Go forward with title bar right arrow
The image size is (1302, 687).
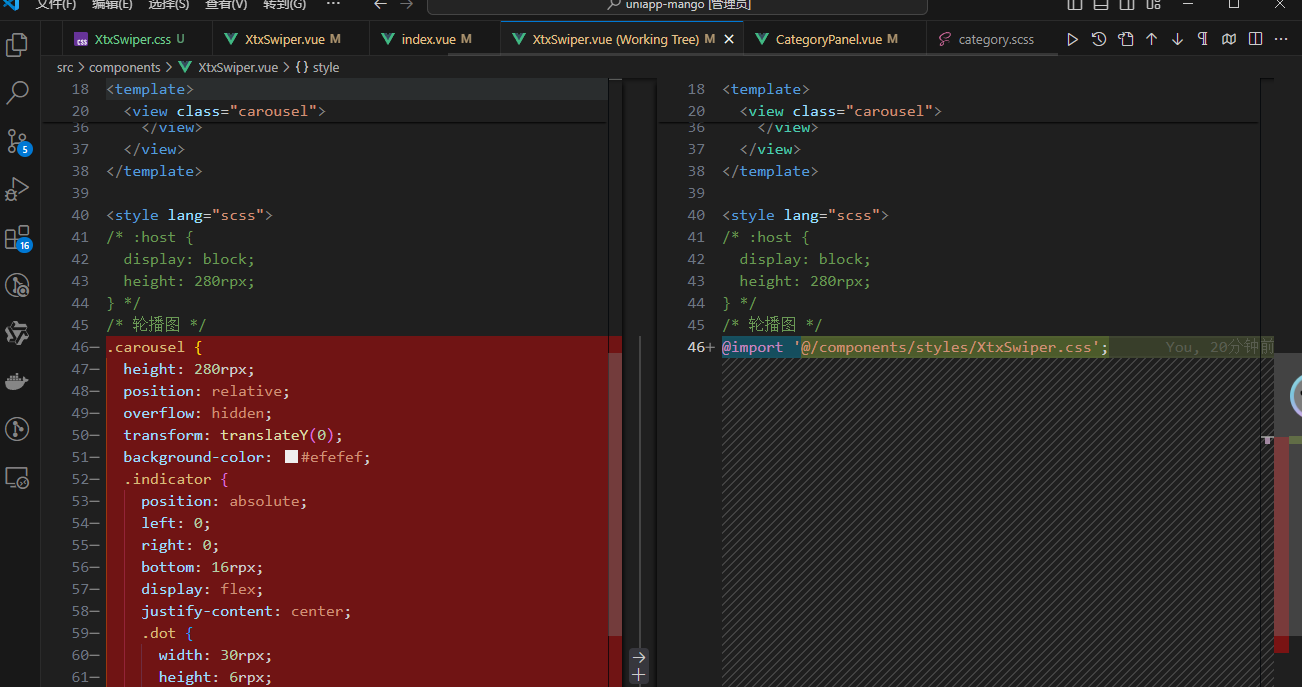point(406,5)
